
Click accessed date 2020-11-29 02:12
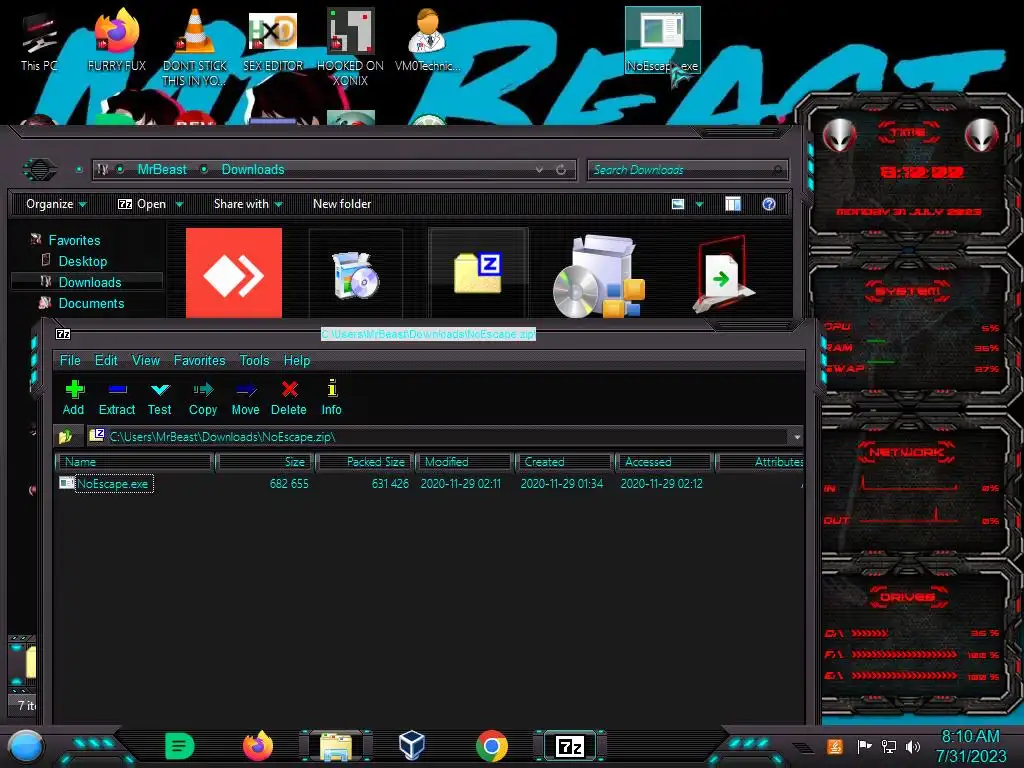click(661, 484)
